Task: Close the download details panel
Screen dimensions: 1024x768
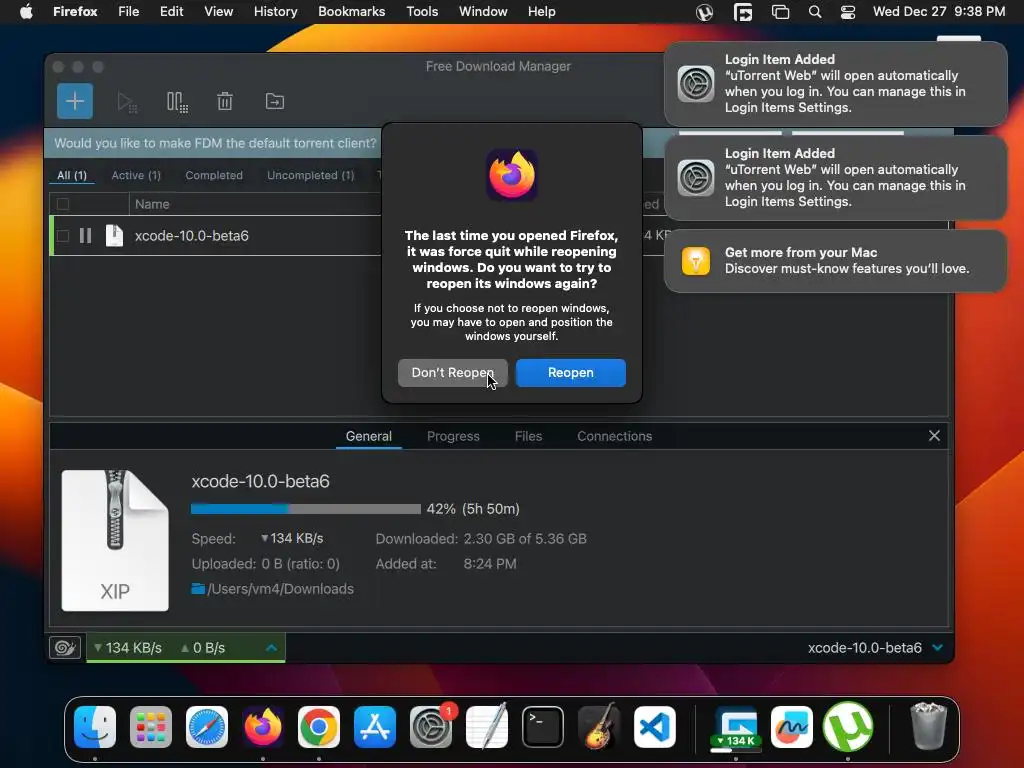Action: [934, 436]
